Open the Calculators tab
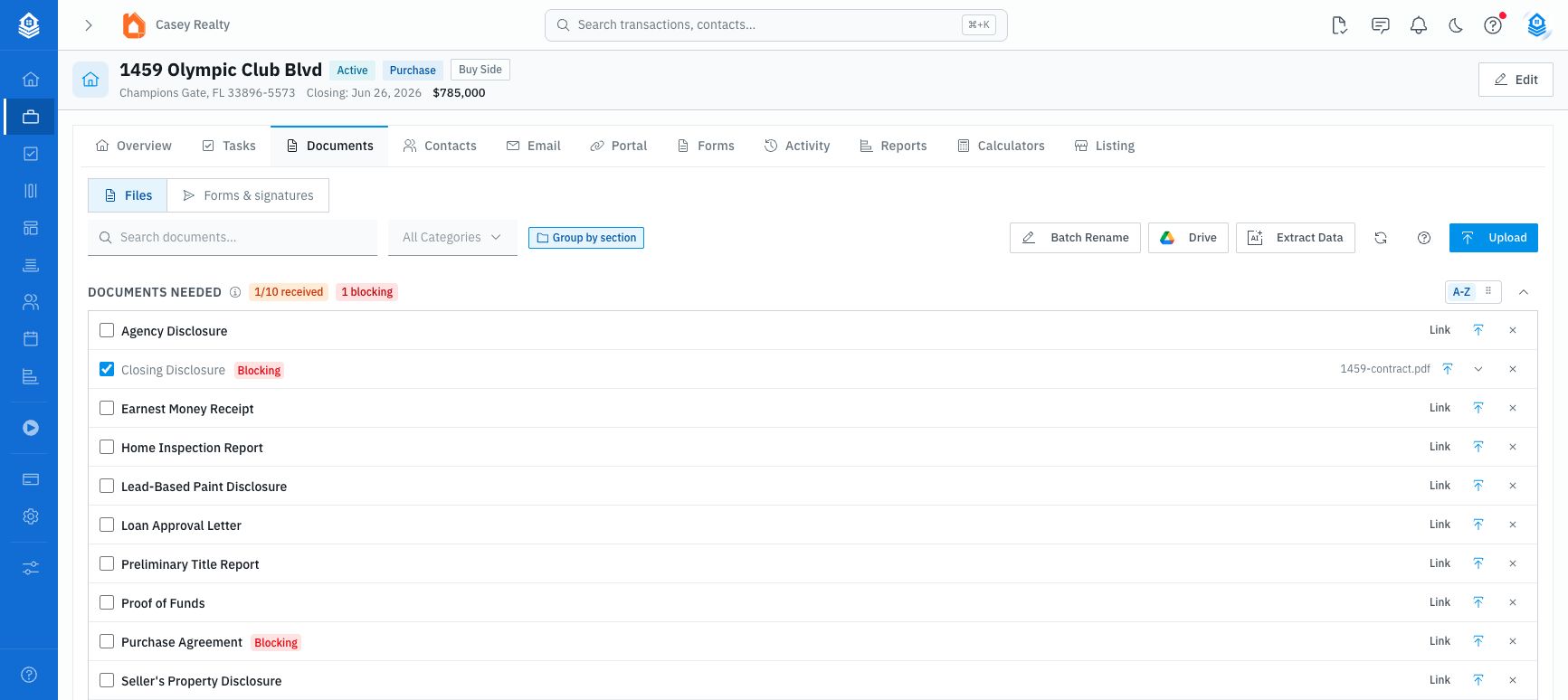1568x700 pixels. (1001, 146)
